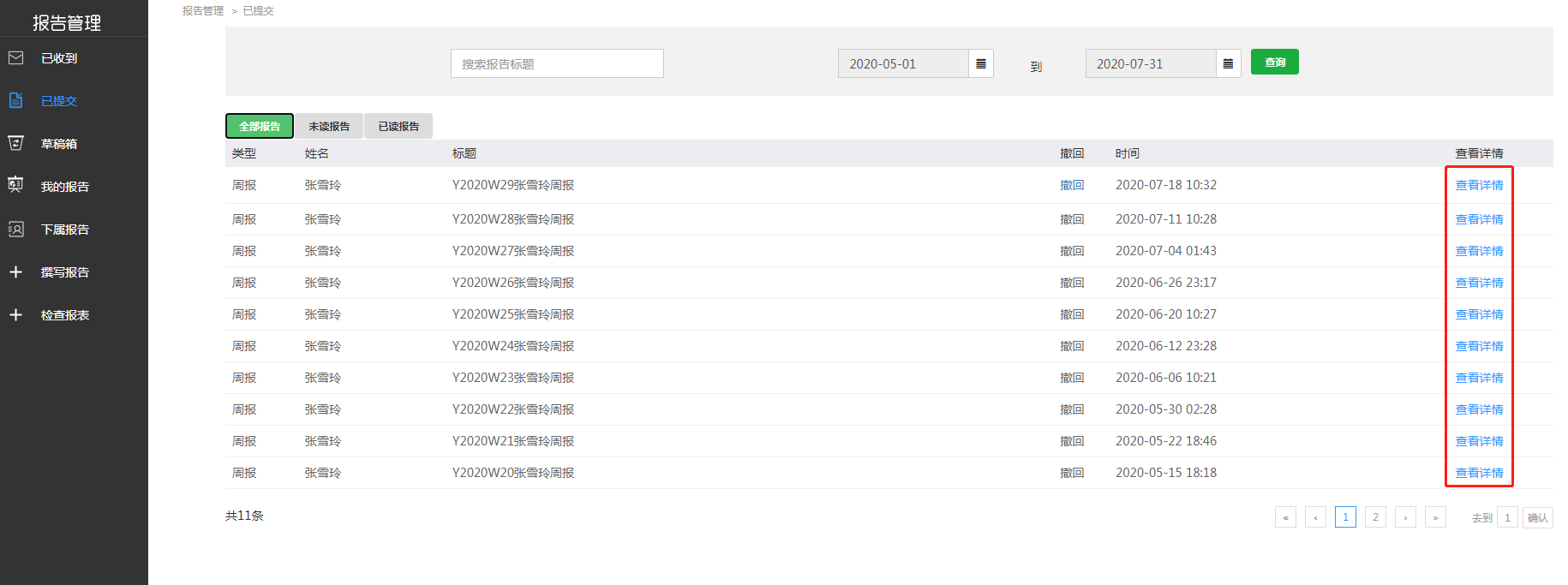Viewport: 1568px width, 585px height.
Task: Go to 草稿箱 in sidebar
Action: coord(59,144)
